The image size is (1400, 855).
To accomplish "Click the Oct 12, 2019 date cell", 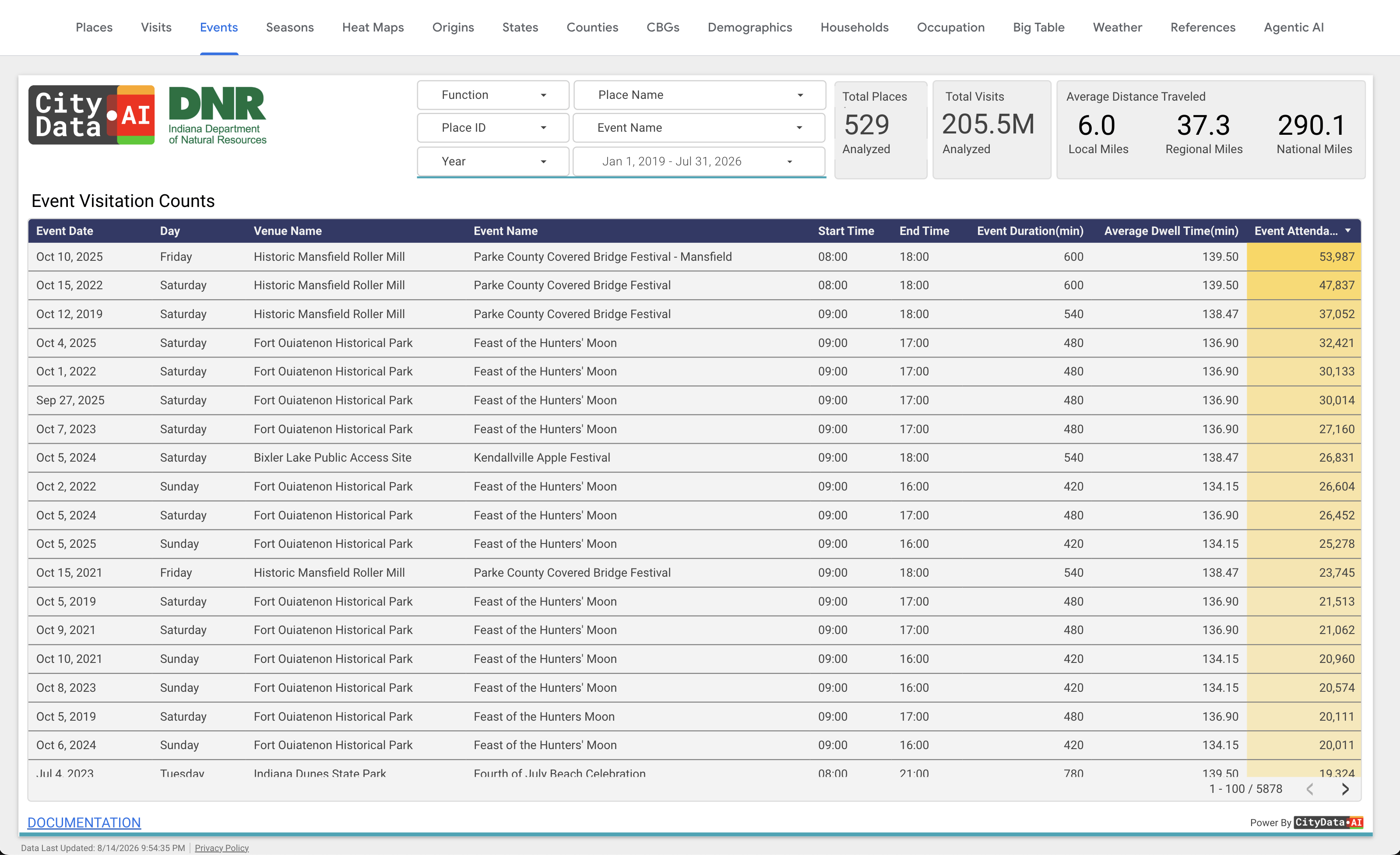I will (x=69, y=314).
